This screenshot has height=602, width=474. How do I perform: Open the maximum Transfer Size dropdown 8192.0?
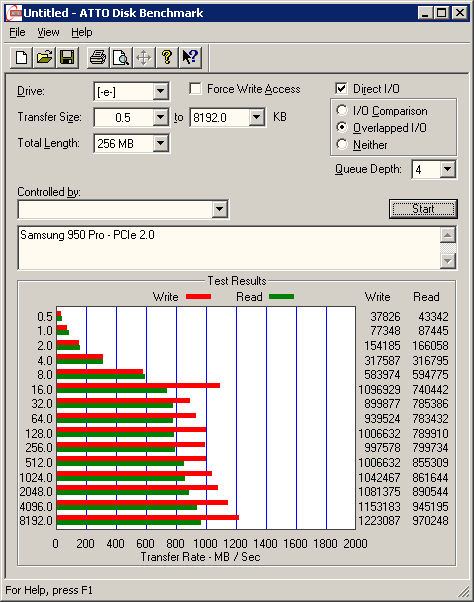256,117
